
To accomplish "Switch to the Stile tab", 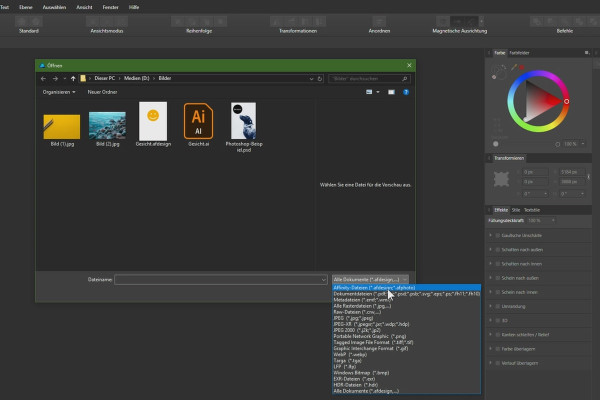I will click(516, 210).
